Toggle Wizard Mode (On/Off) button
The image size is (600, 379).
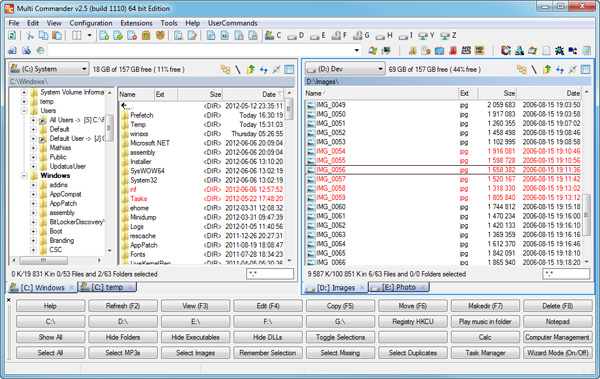tap(558, 353)
